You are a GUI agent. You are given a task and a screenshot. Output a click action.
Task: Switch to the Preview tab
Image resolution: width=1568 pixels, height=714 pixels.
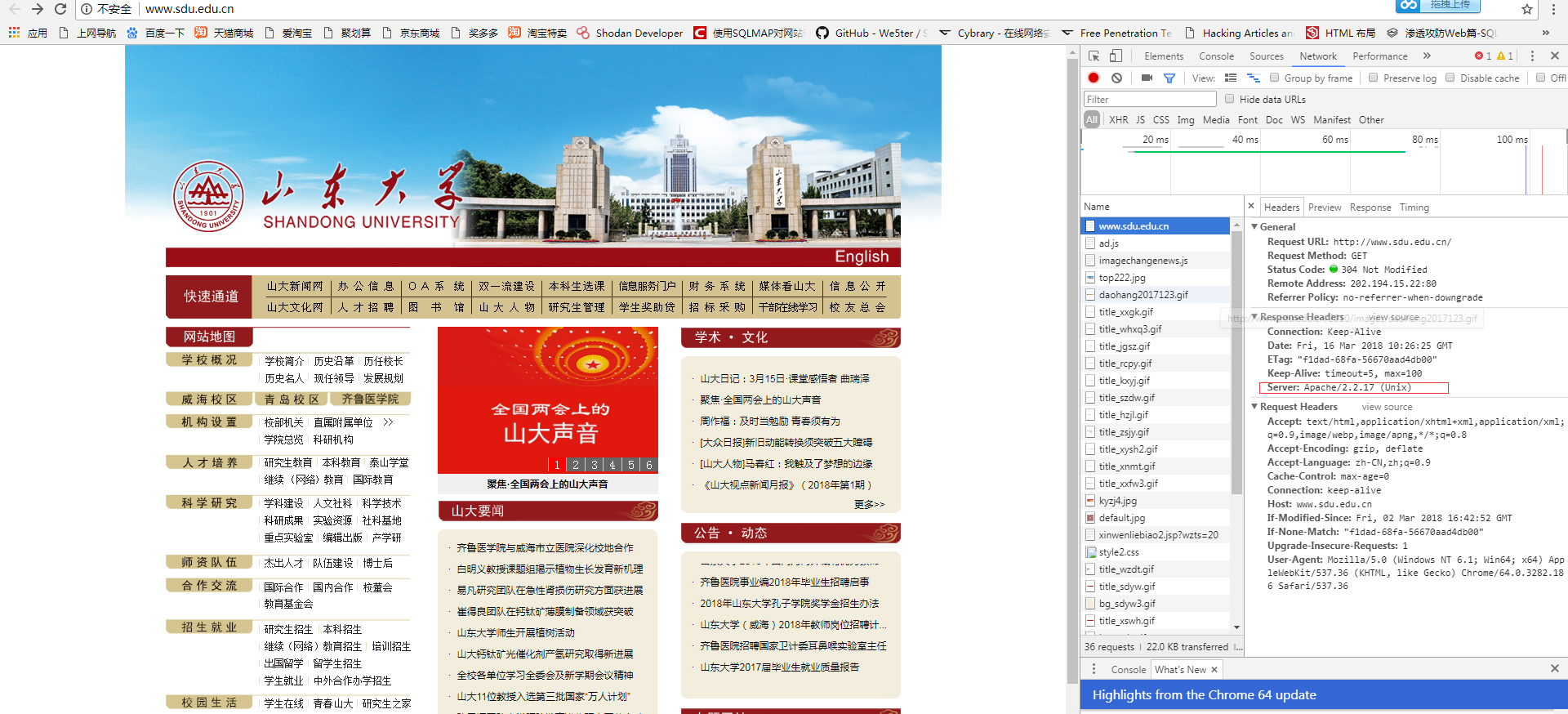[x=1324, y=208]
